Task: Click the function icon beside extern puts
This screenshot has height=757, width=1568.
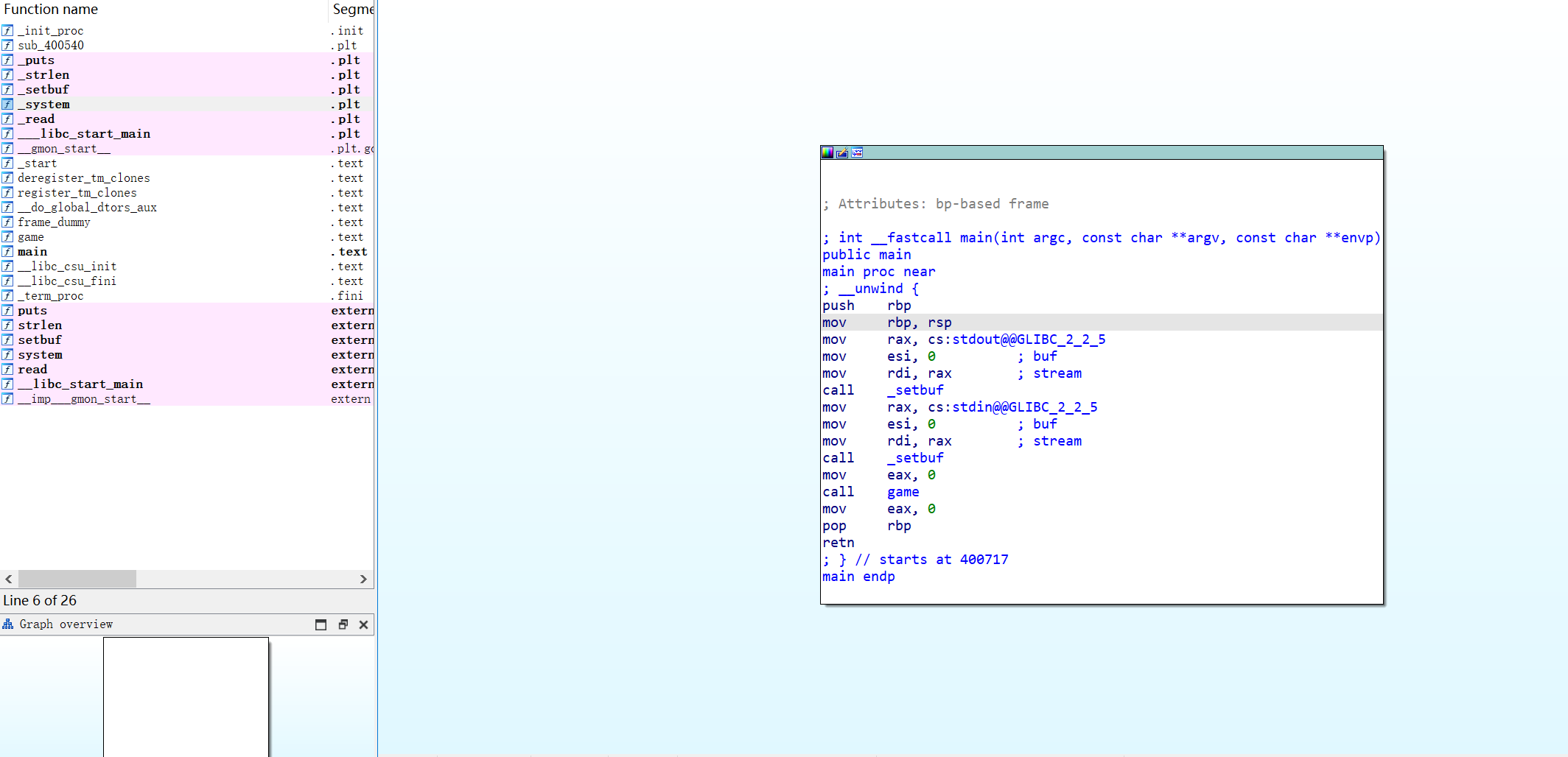Action: point(7,311)
